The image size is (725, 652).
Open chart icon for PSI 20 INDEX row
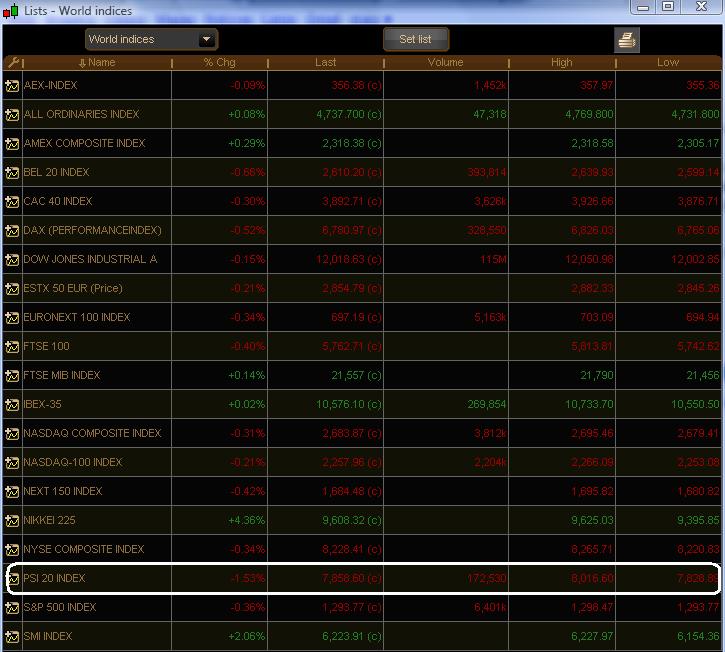tap(13, 578)
